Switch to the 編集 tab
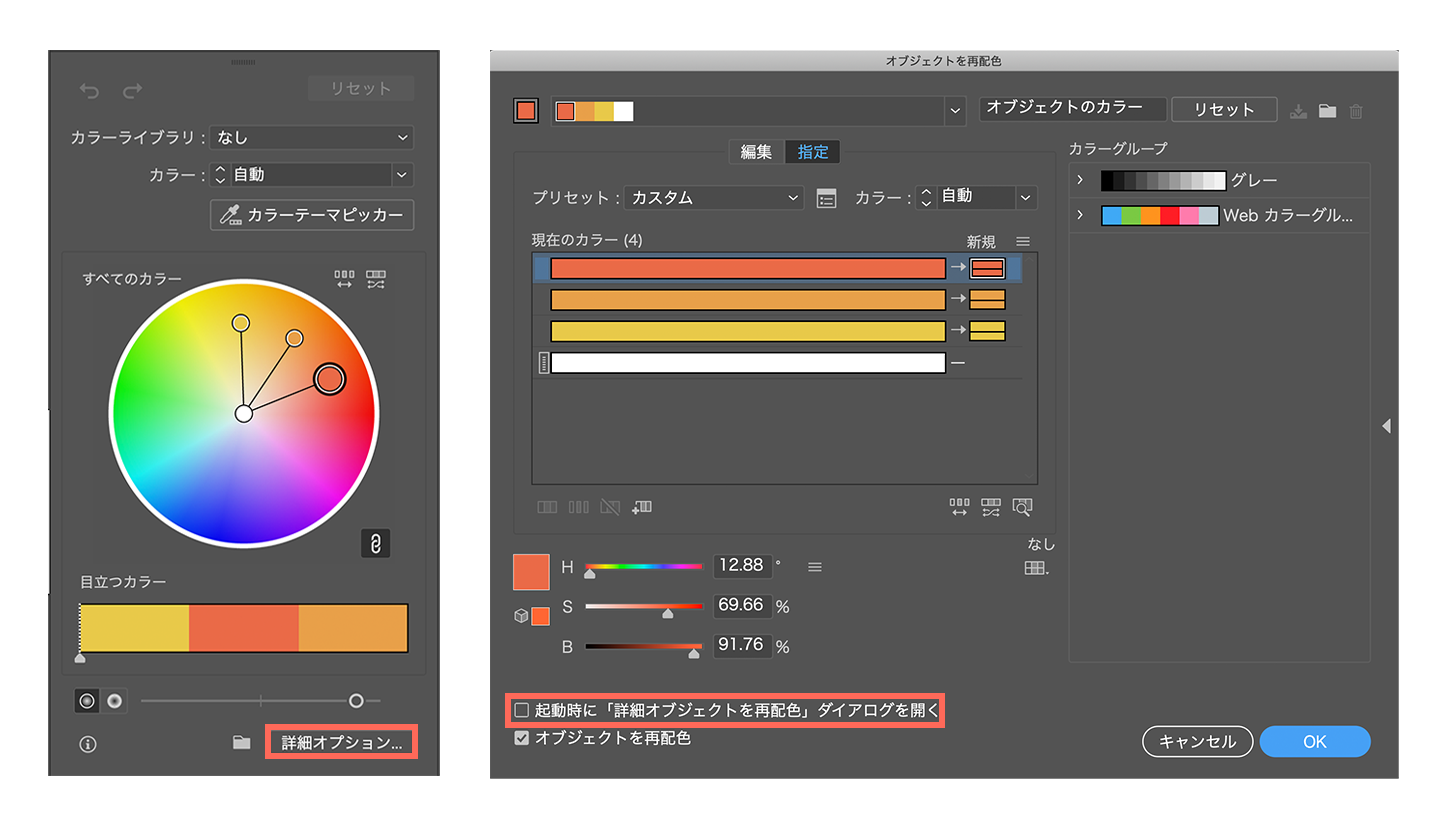Image resolution: width=1449 pixels, height=829 pixels. (x=757, y=152)
